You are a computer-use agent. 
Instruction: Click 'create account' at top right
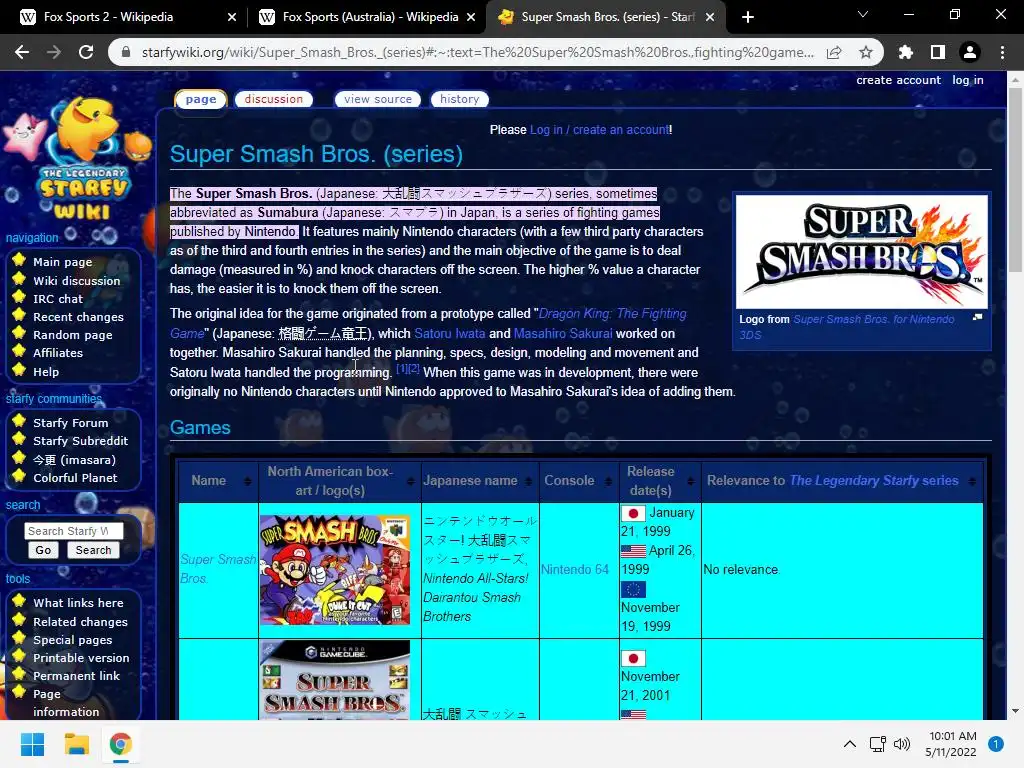(x=899, y=80)
